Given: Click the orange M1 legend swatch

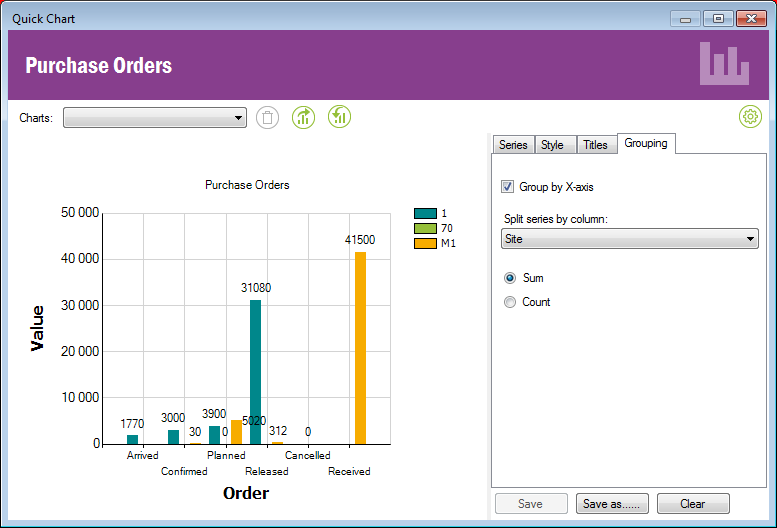Looking at the screenshot, I should click(425, 243).
